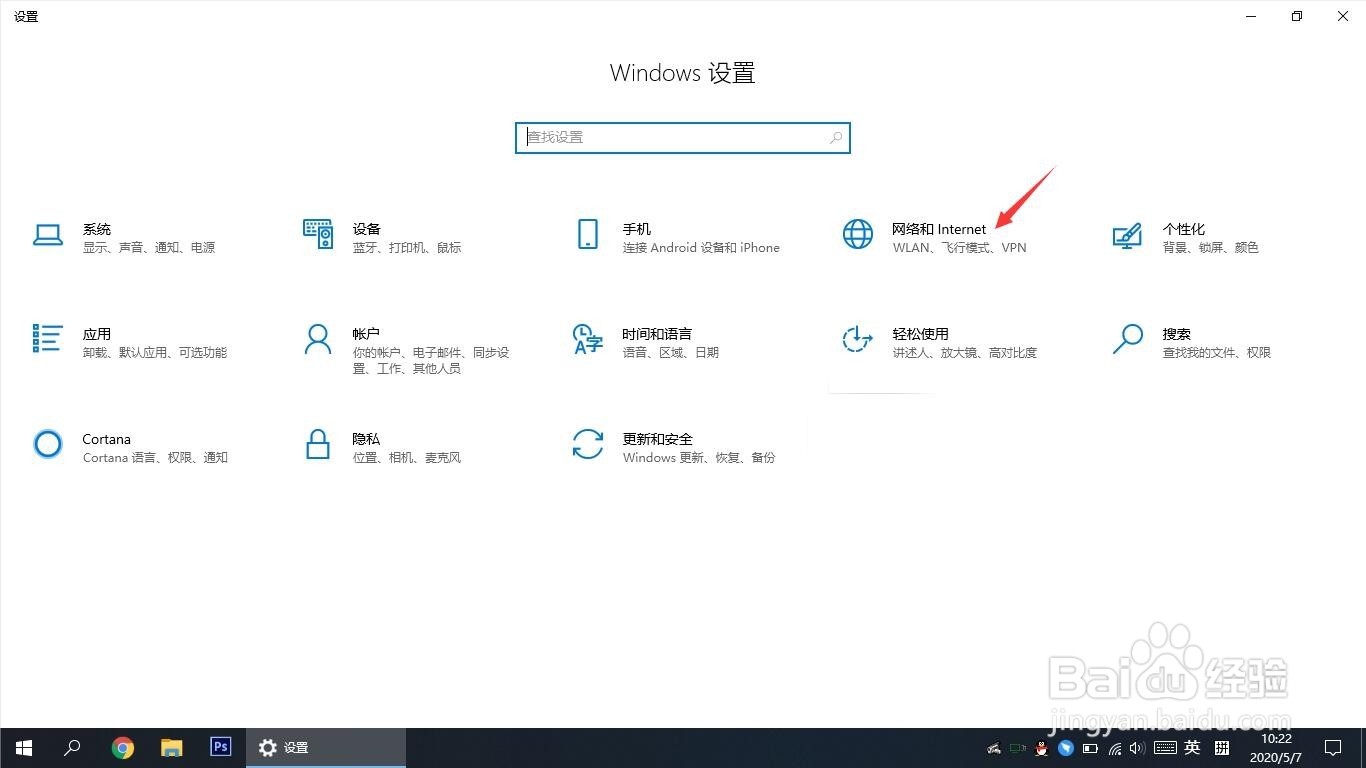Click the 轻松使用 title text
The image size is (1366, 768).
pos(921,334)
